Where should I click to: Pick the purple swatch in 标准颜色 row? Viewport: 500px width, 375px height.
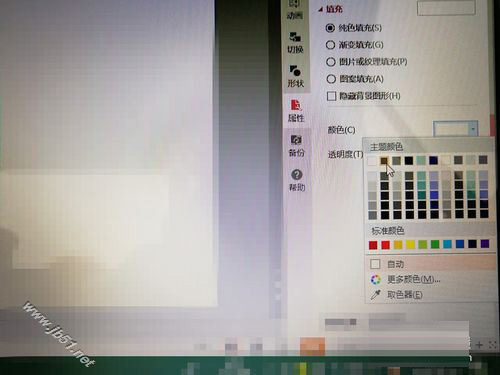(x=485, y=244)
